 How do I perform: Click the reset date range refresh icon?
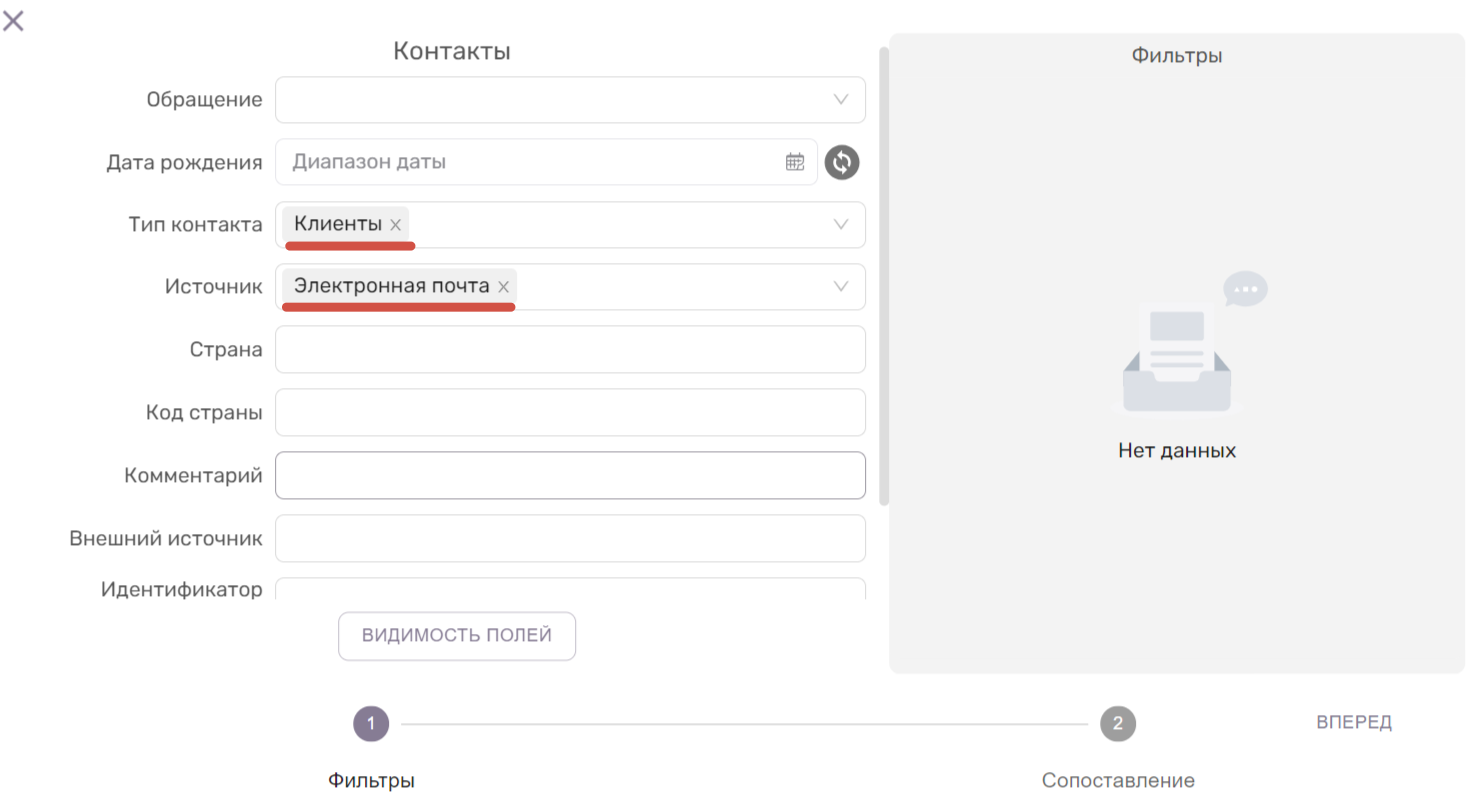842,162
